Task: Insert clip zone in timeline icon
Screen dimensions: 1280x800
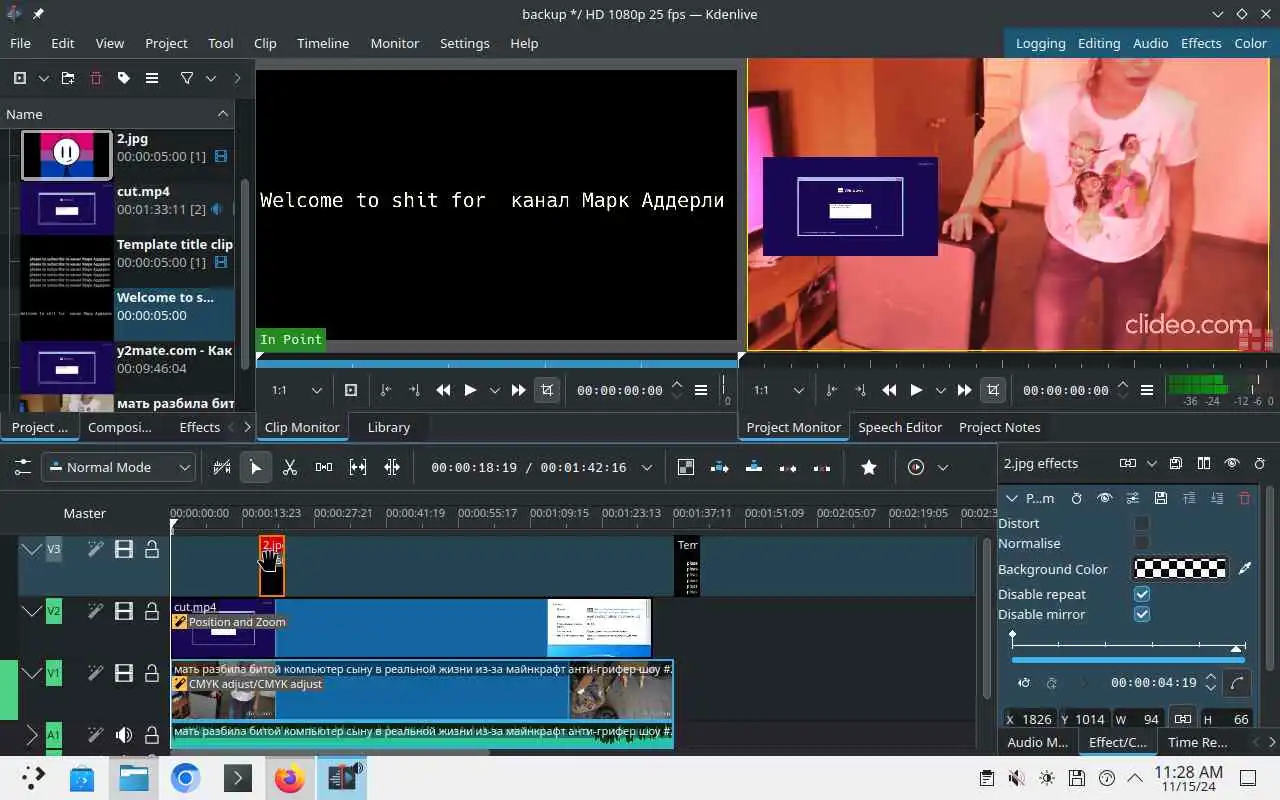Action: click(720, 467)
